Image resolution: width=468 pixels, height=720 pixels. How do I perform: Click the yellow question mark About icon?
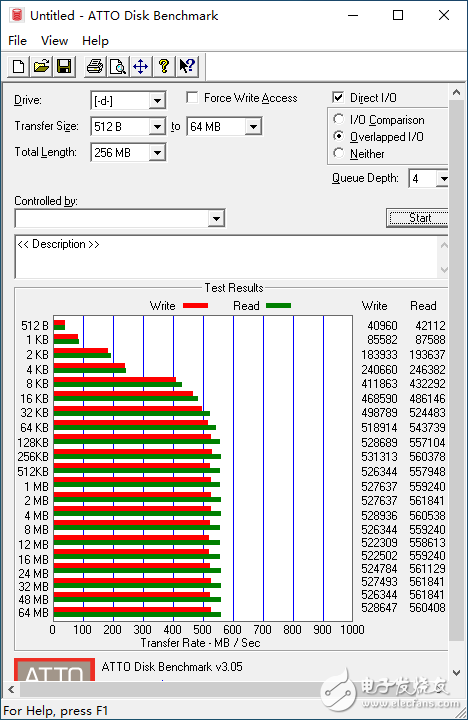[x=164, y=67]
